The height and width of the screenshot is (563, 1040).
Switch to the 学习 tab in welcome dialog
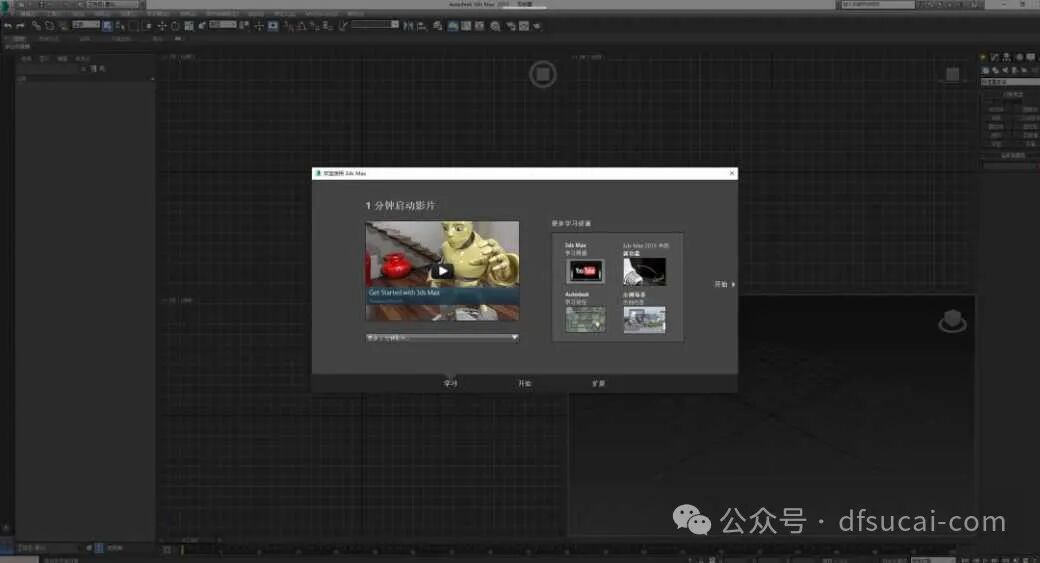[450, 383]
